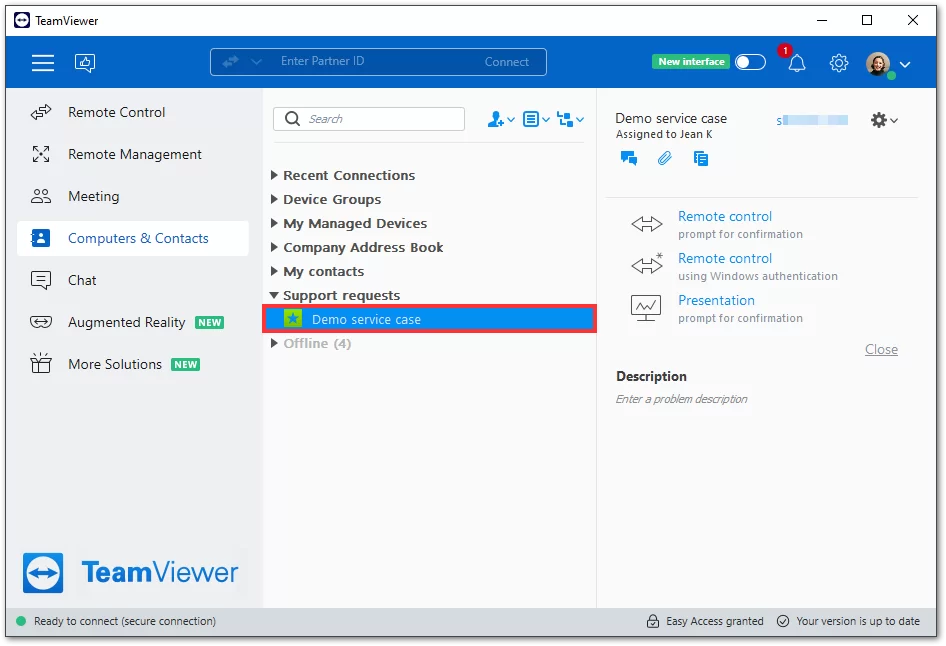Image resolution: width=946 pixels, height=646 pixels.
Task: Click the copy icon beside the paperclip
Action: tap(701, 158)
